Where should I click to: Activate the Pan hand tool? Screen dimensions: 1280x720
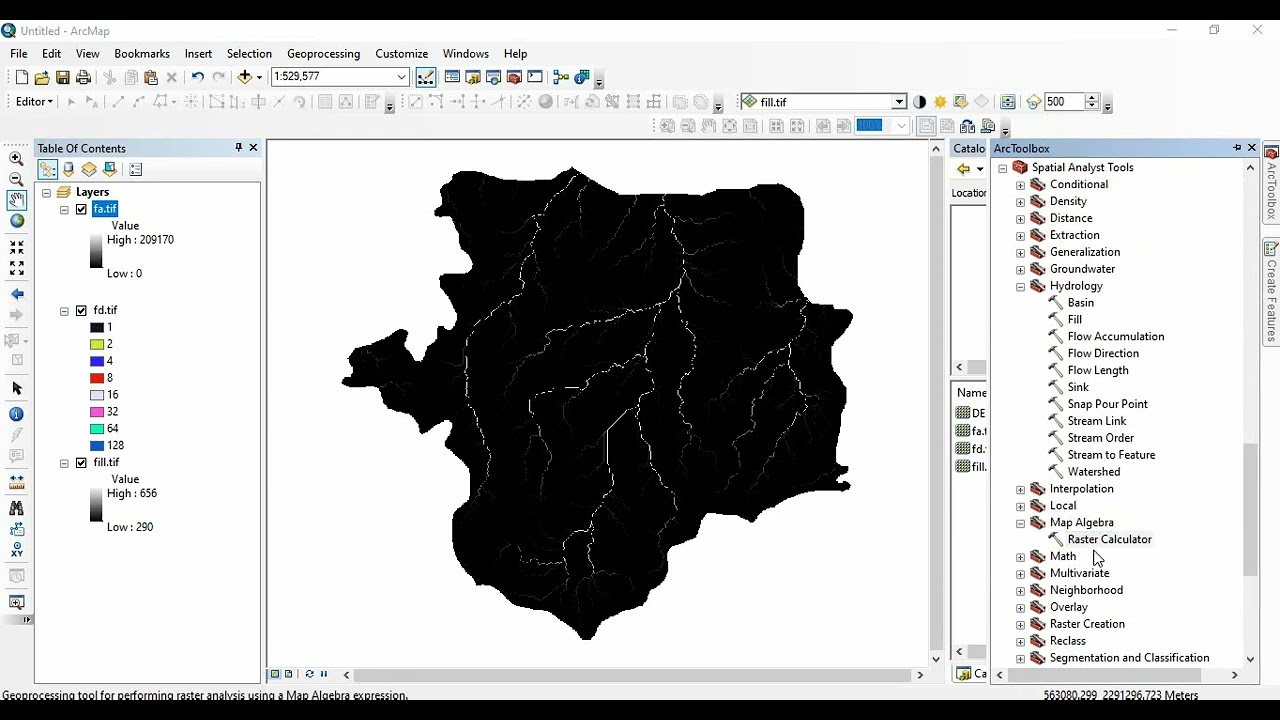(16, 200)
